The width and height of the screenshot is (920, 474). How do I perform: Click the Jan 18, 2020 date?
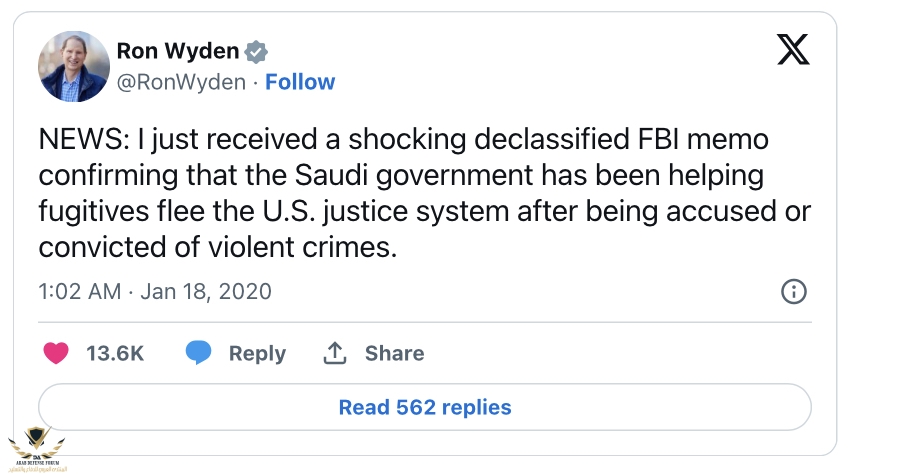point(206,292)
